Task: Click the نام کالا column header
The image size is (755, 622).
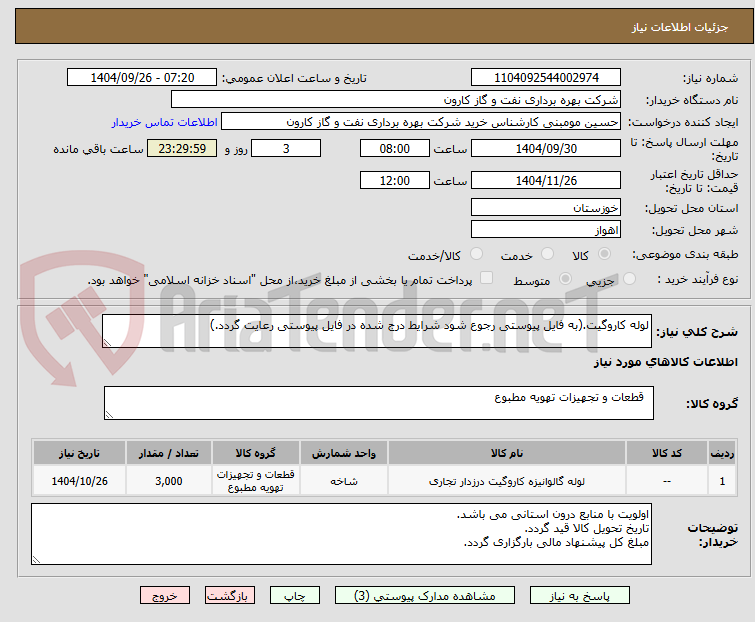Action: point(507,453)
